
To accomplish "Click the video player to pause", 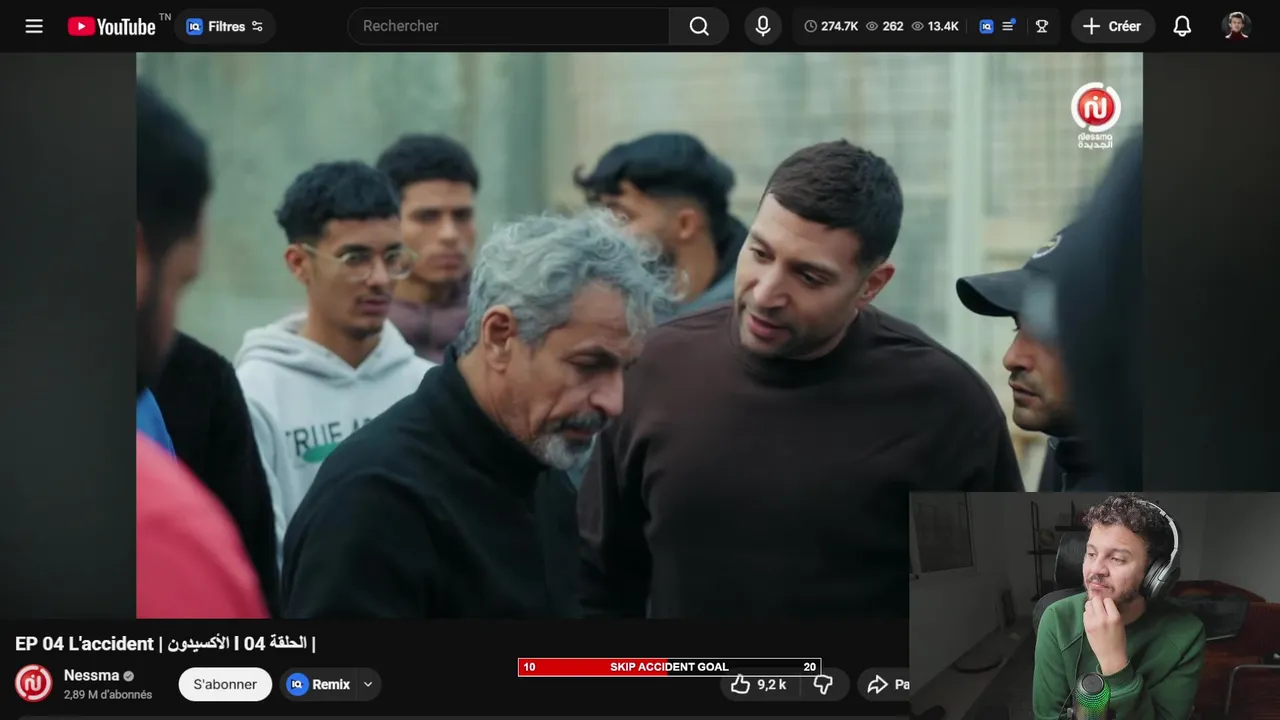I will (x=639, y=335).
